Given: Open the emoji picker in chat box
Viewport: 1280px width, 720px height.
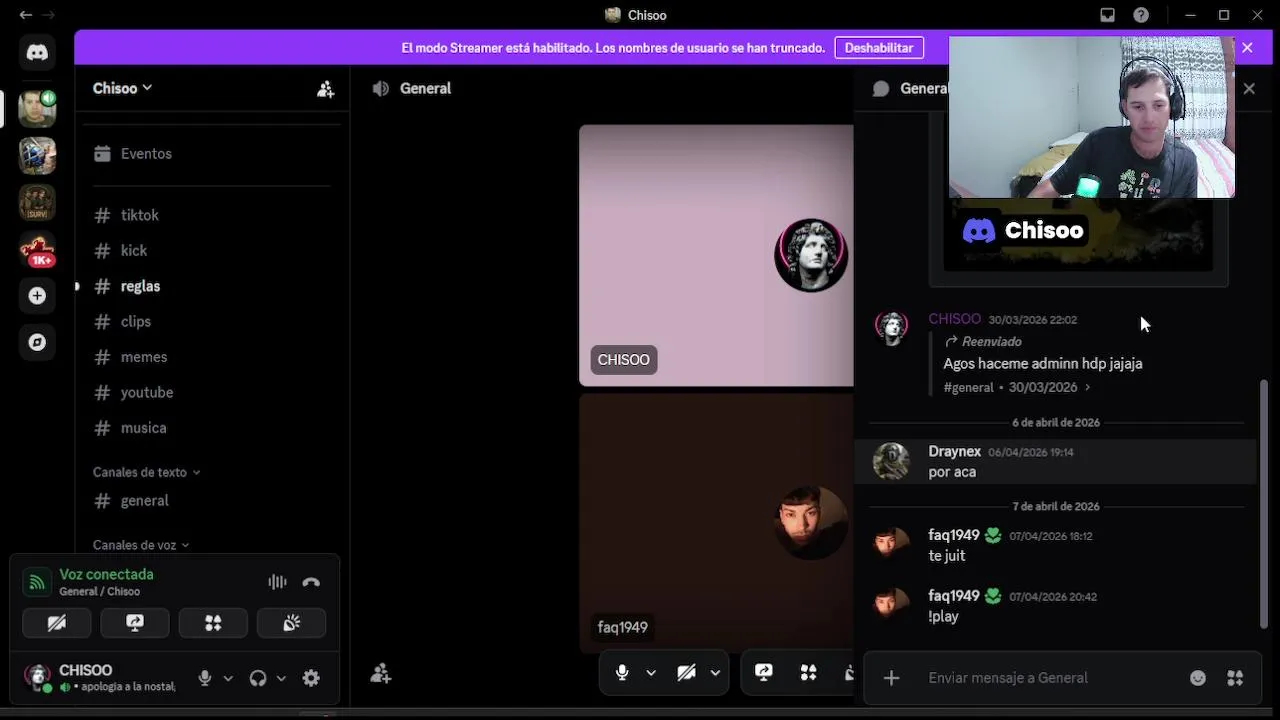Looking at the screenshot, I should [1198, 678].
